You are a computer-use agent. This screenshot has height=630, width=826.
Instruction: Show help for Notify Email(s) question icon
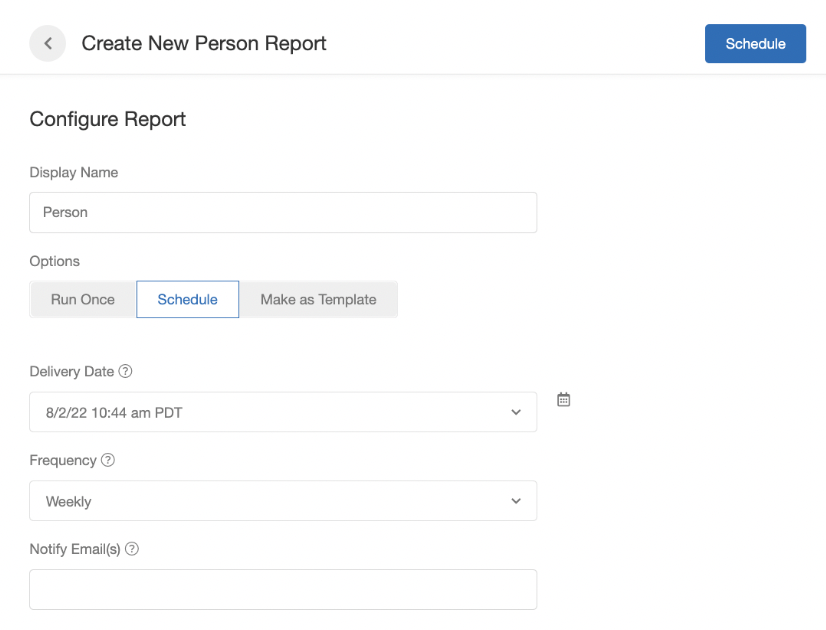pyautogui.click(x=132, y=549)
